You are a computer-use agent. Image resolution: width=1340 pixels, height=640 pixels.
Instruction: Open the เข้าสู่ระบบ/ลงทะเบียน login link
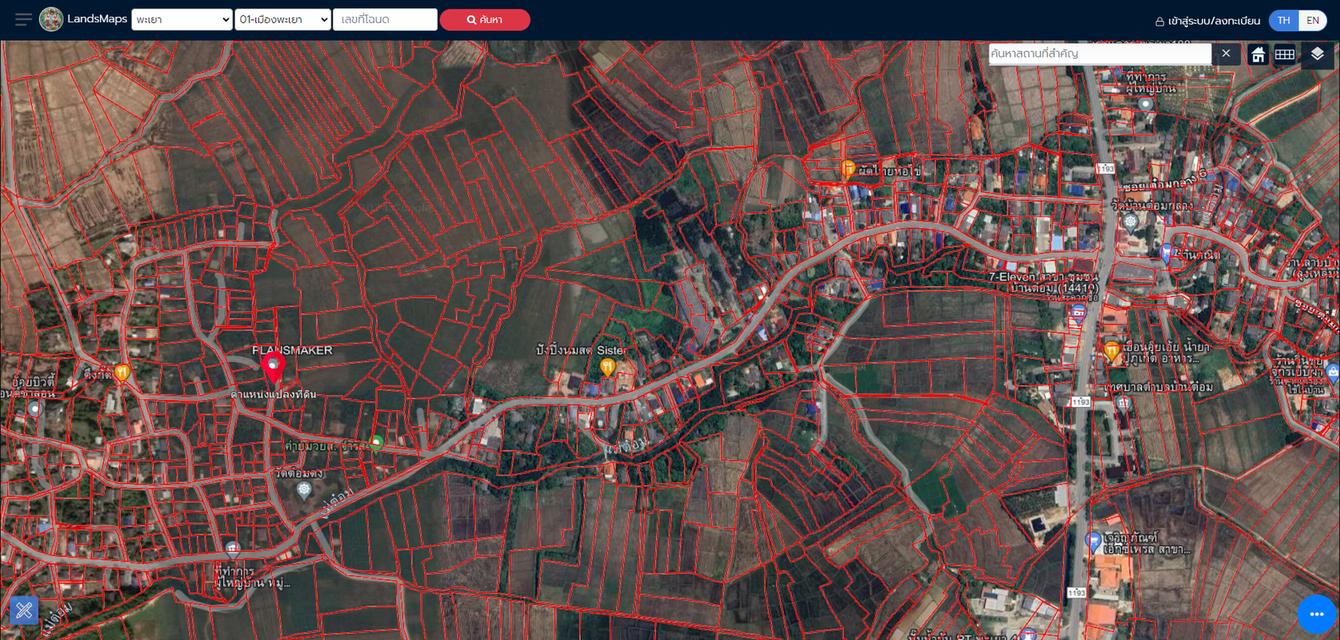1207,20
